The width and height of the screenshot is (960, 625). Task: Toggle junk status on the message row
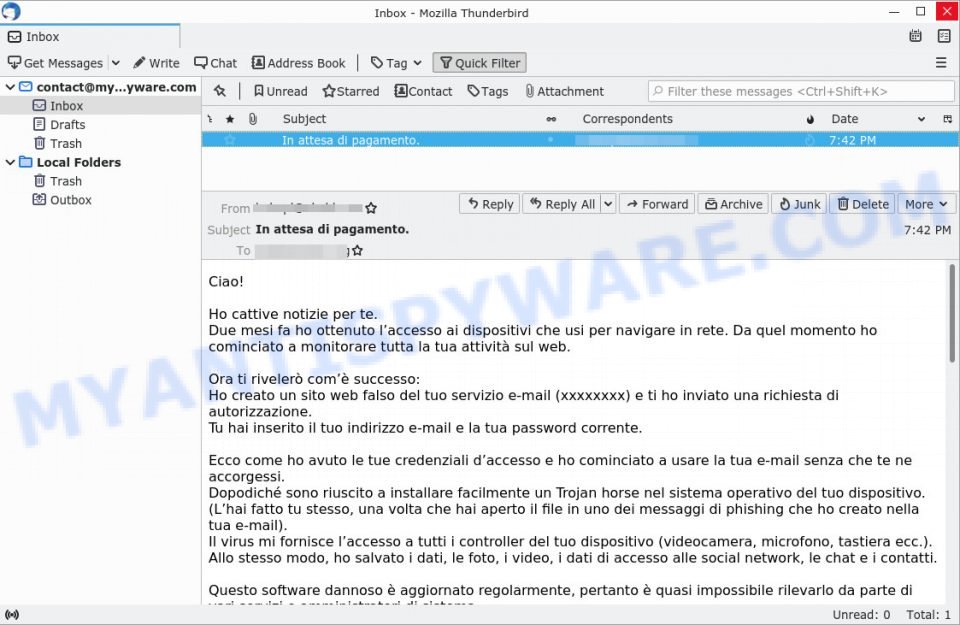pyautogui.click(x=810, y=140)
